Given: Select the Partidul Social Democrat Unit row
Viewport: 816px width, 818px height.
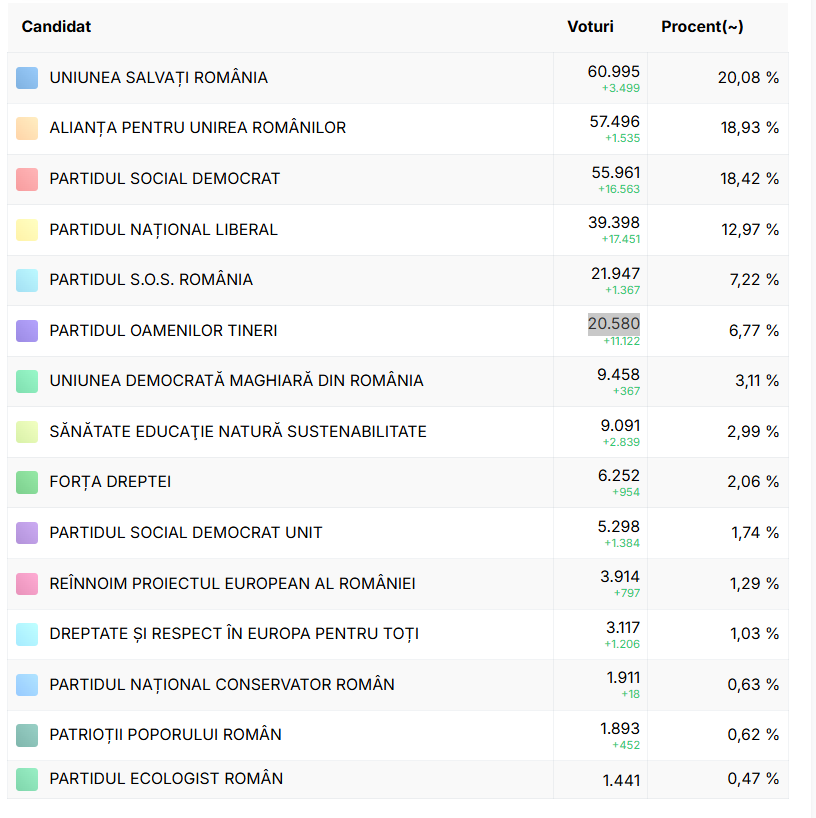Looking at the screenshot, I should coord(186,533).
